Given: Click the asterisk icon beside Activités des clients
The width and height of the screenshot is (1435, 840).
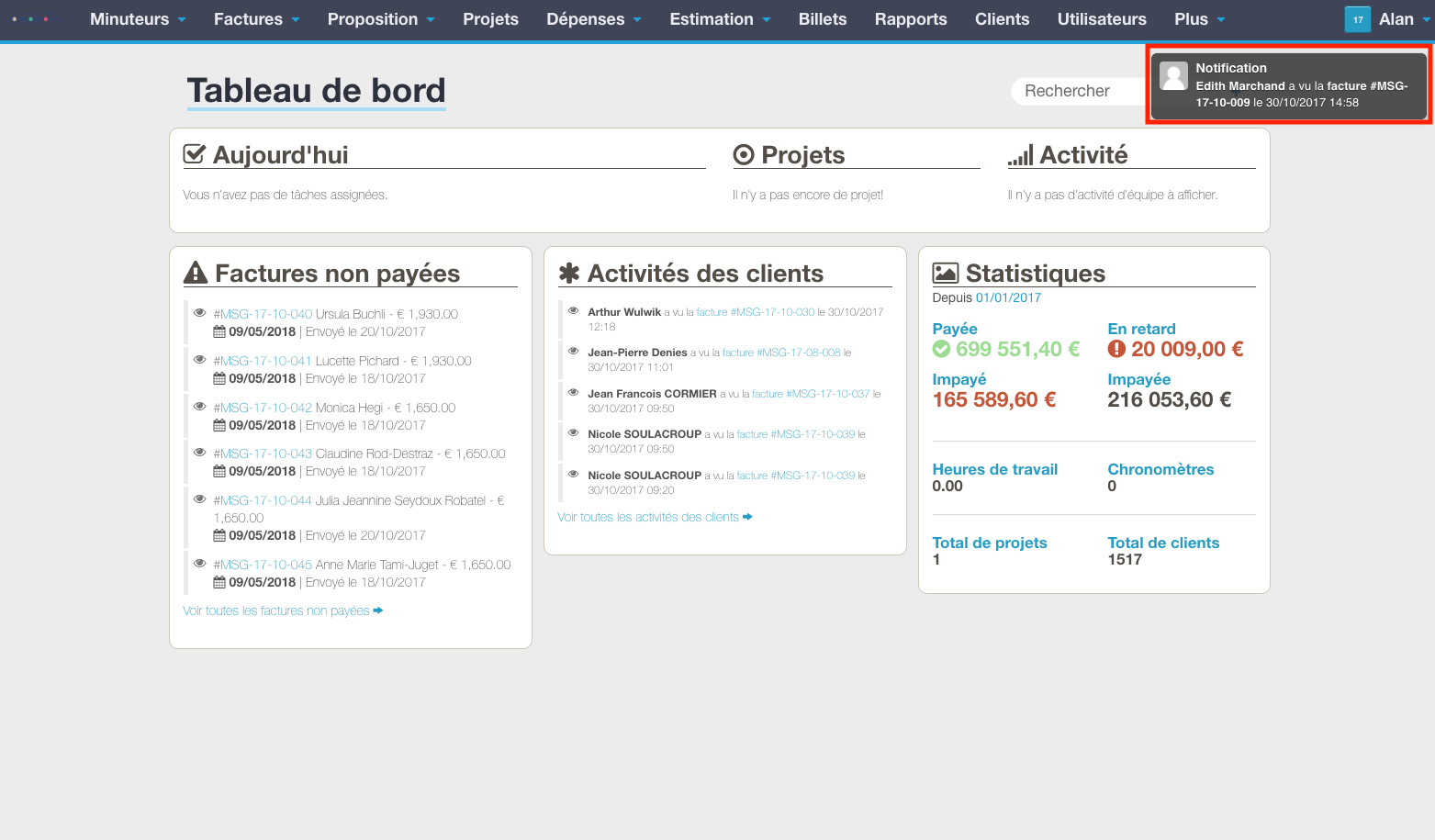Looking at the screenshot, I should (569, 273).
